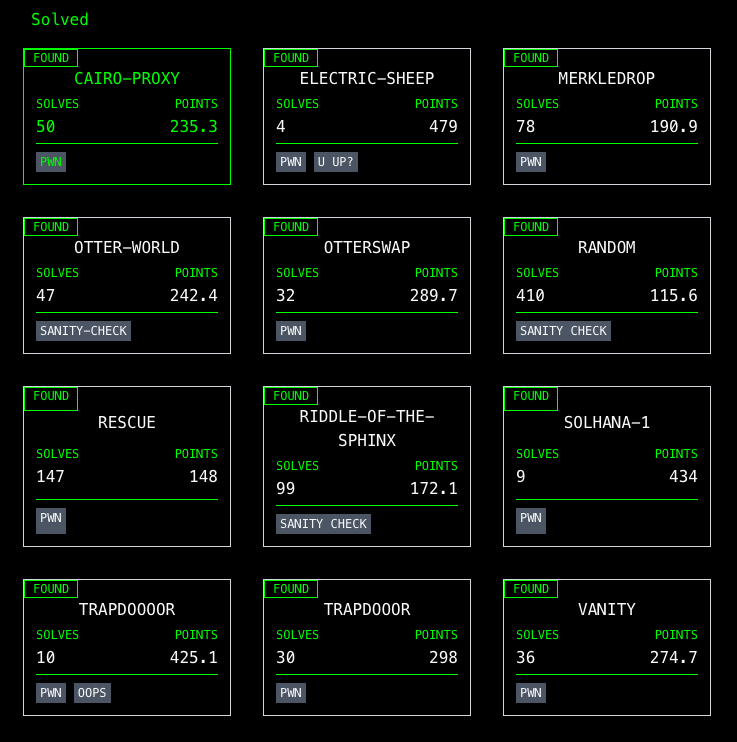Click the 36 solves value on VANITY
Viewport: 737px width, 742px height.
(526, 657)
